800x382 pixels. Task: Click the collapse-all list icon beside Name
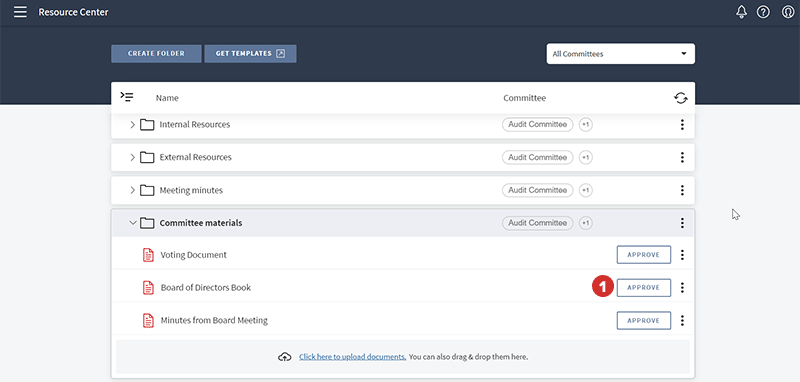(127, 96)
